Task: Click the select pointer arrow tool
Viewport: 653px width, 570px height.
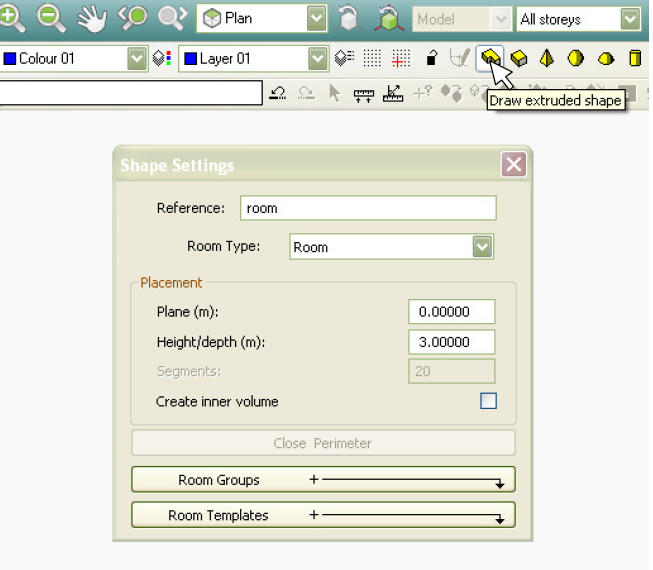Action: [335, 93]
